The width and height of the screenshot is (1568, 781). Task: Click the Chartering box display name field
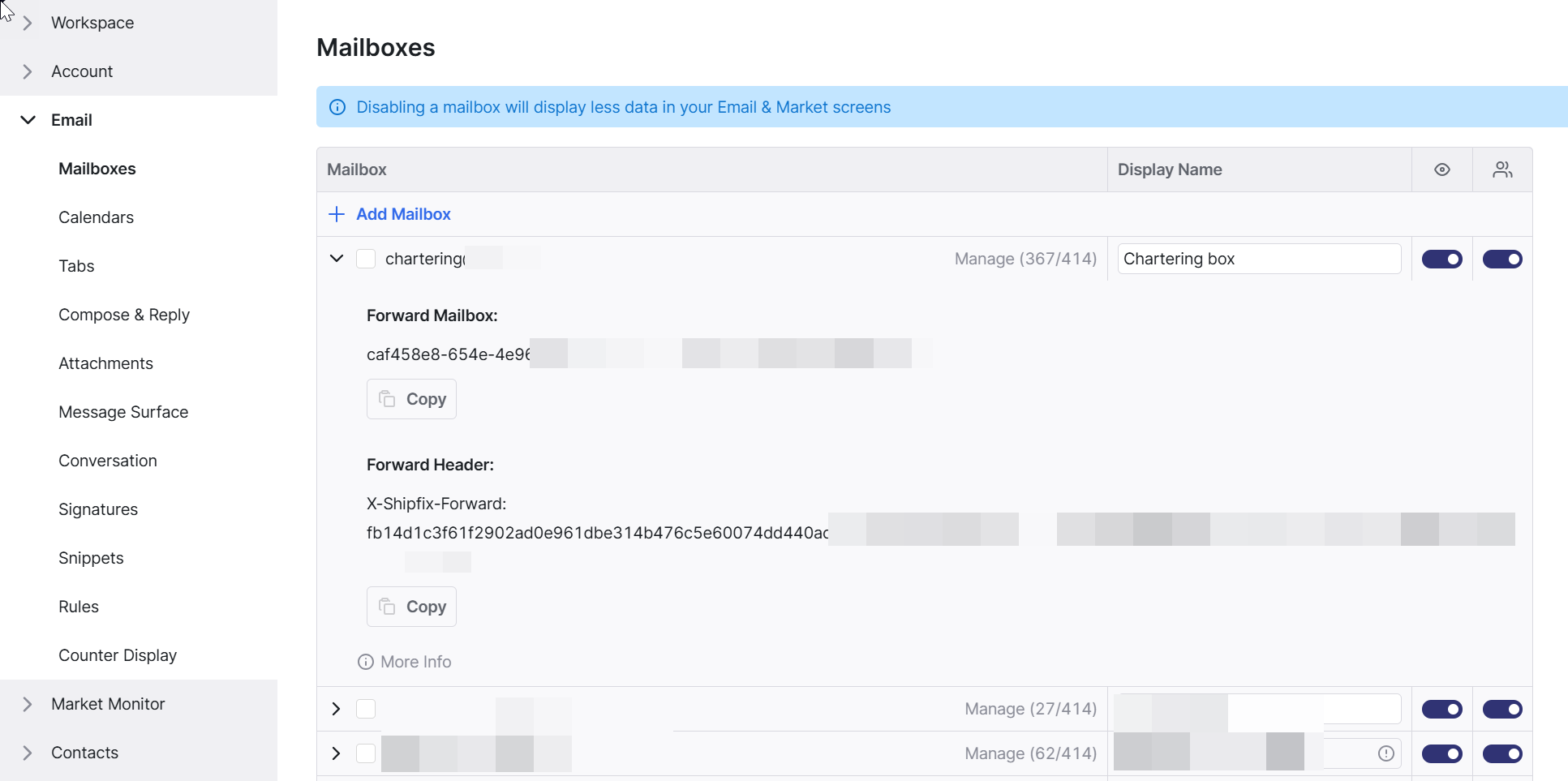click(1258, 259)
